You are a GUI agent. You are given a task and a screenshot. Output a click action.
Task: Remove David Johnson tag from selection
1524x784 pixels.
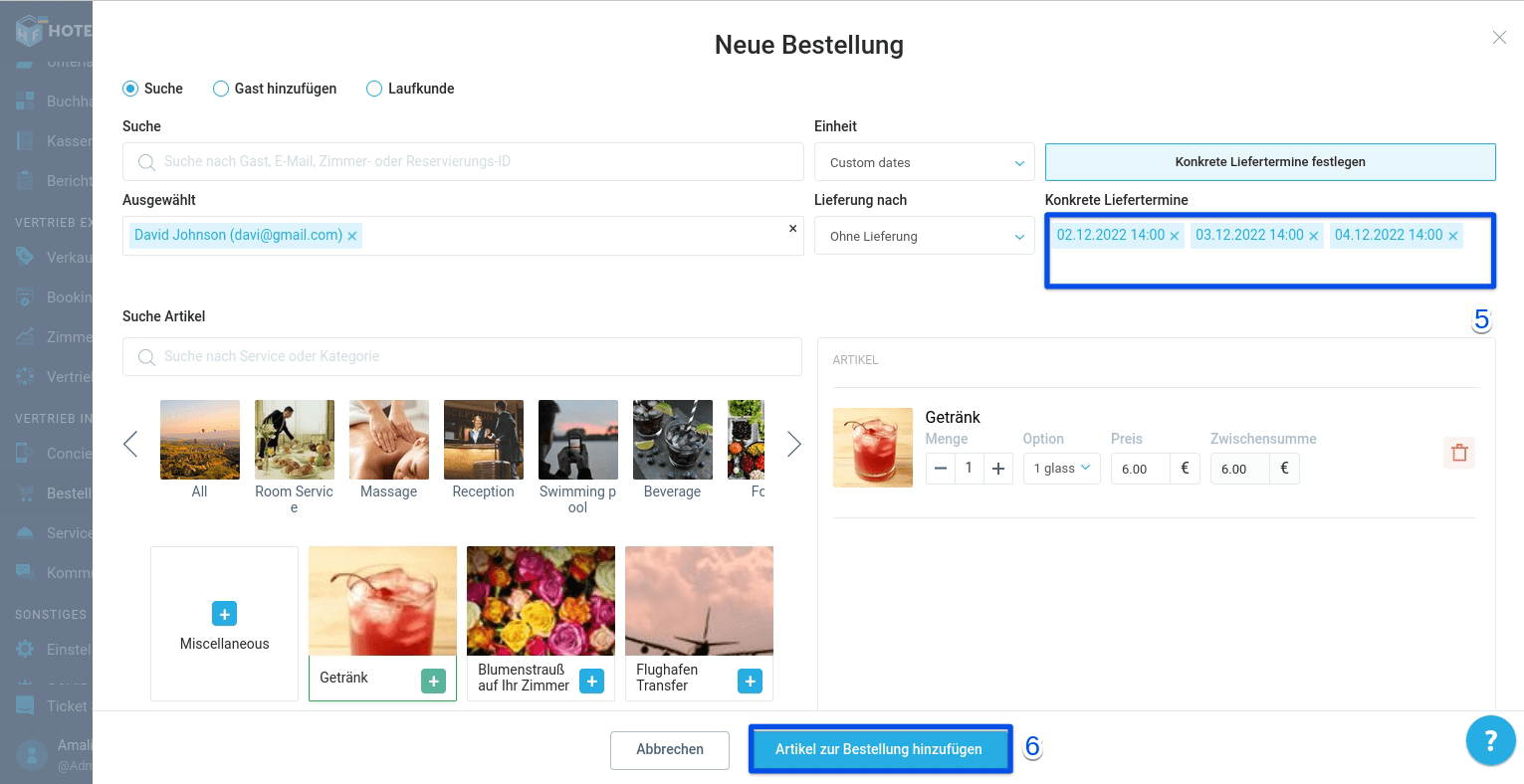[352, 236]
